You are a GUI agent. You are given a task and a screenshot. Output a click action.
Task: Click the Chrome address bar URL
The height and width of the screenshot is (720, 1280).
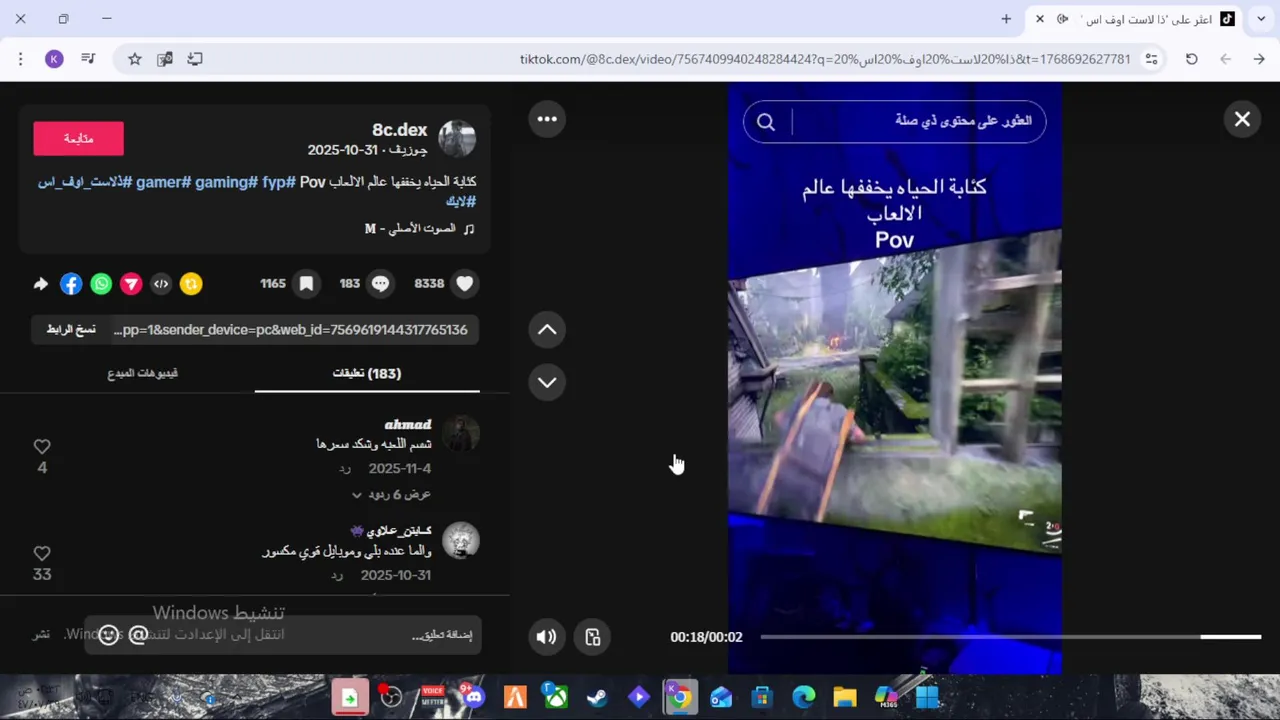[x=825, y=59]
